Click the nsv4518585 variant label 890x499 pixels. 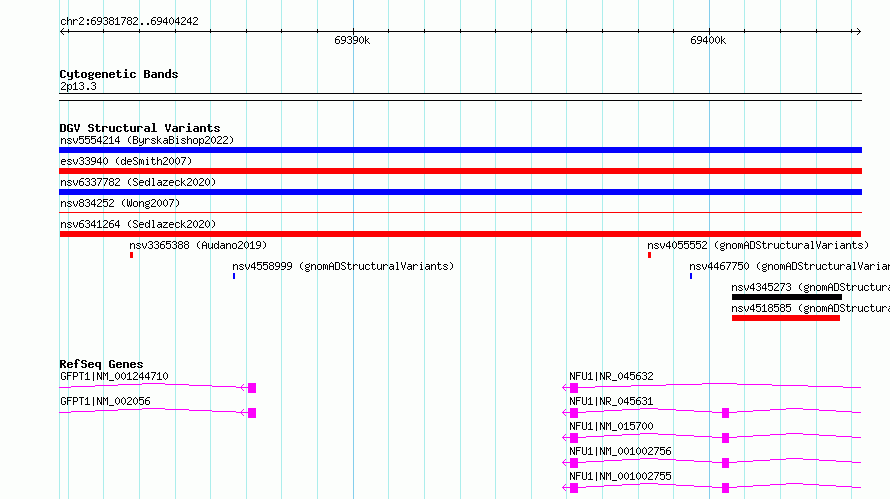[811, 308]
